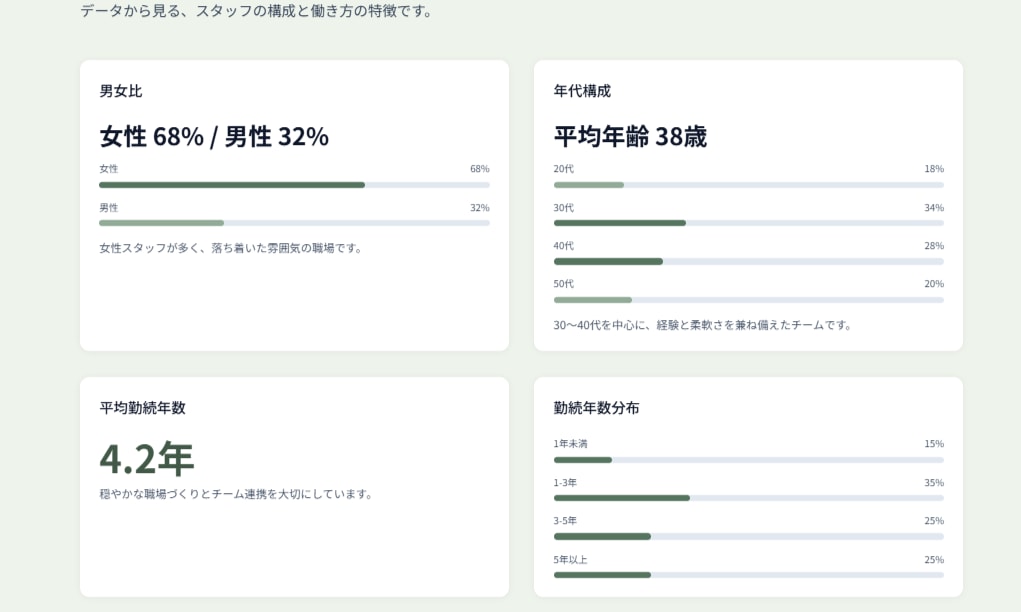Click the 40代 age progress bar
Screen dimensions: 1021x612
click(748, 262)
